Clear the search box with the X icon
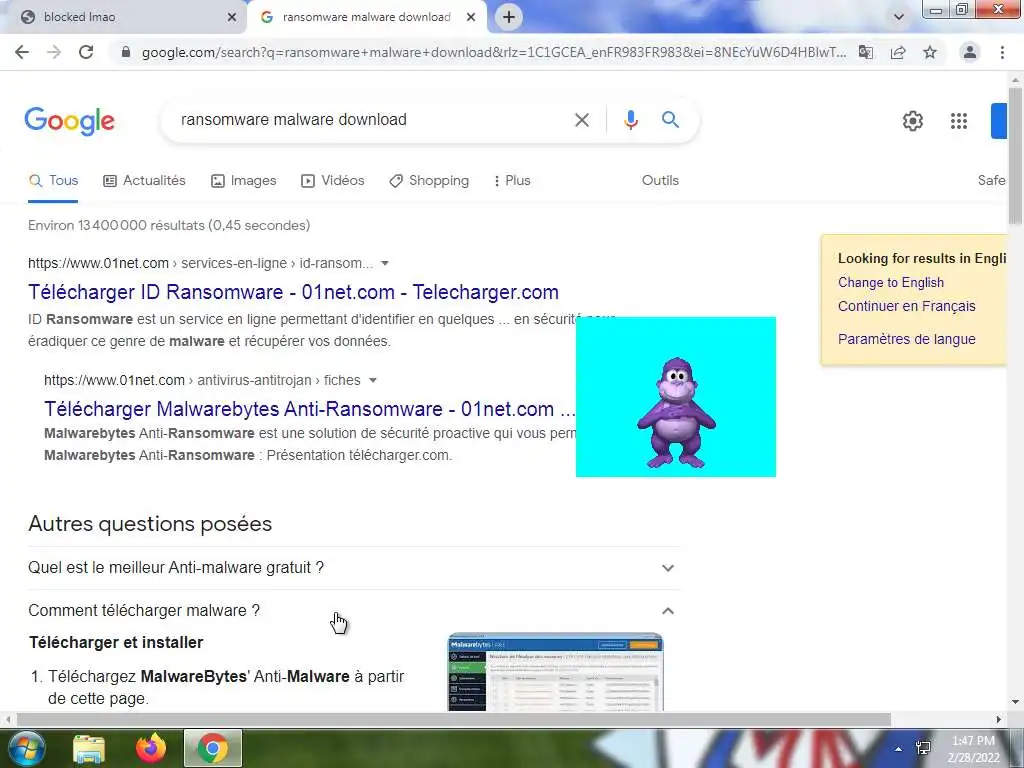The width and height of the screenshot is (1024, 768). click(x=582, y=120)
